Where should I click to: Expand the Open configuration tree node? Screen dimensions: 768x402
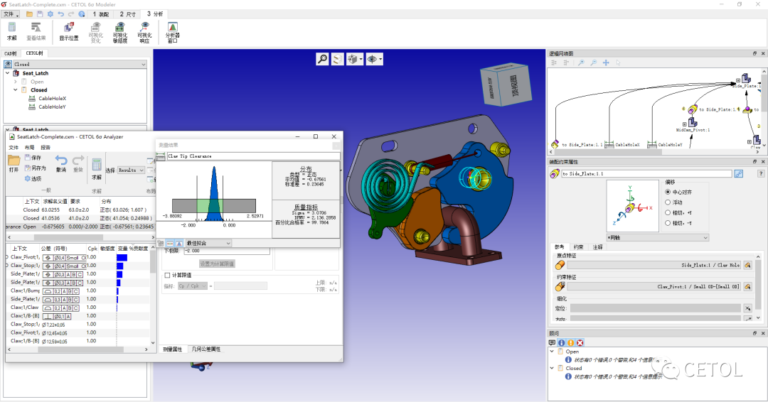(15, 82)
